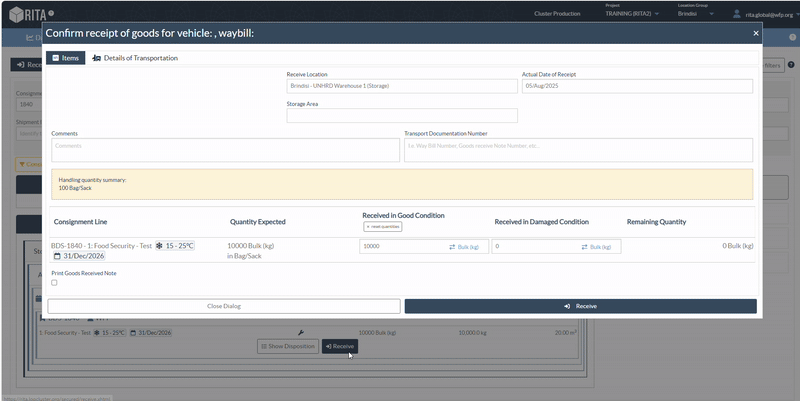
Task: Switch unit for good condition quantity
Action: pyautogui.click(x=464, y=246)
